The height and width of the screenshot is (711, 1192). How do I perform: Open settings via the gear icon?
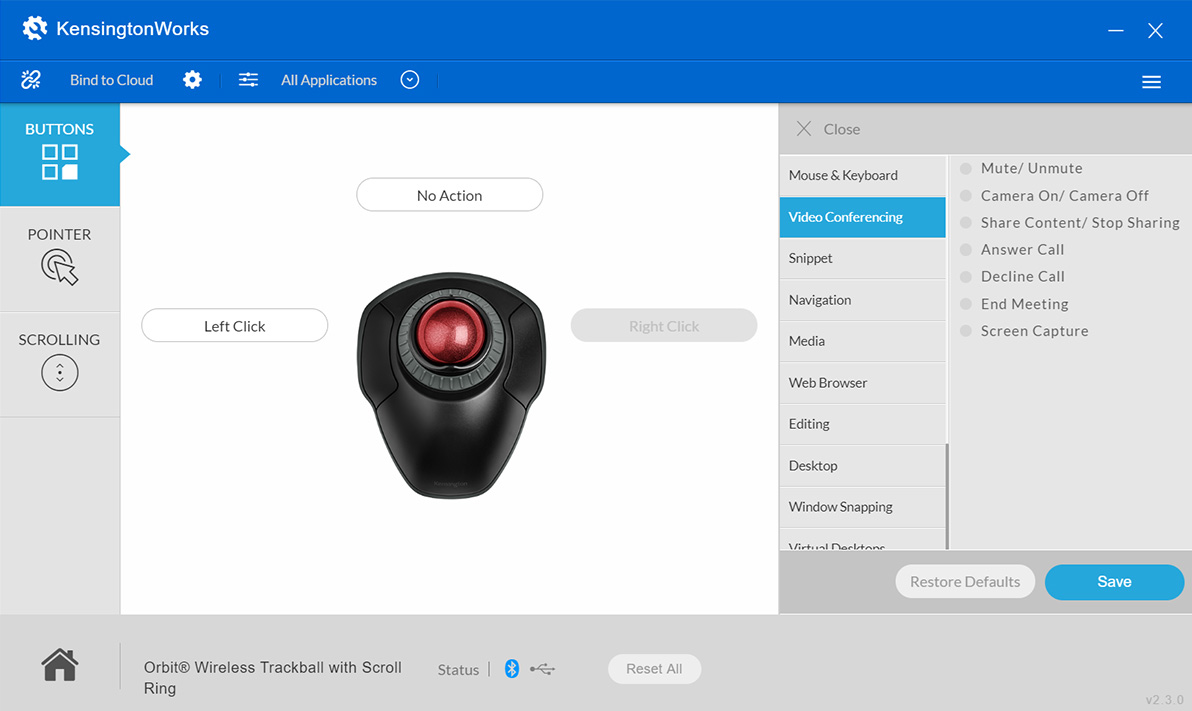coord(192,80)
